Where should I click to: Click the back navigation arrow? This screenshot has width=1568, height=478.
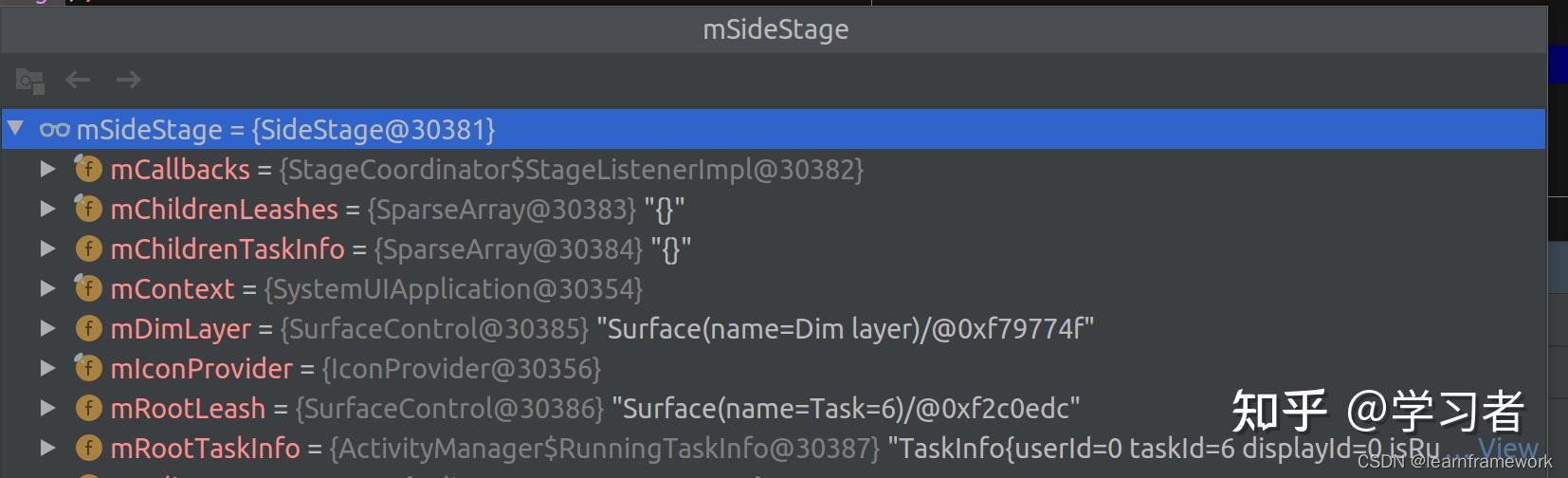click(78, 81)
